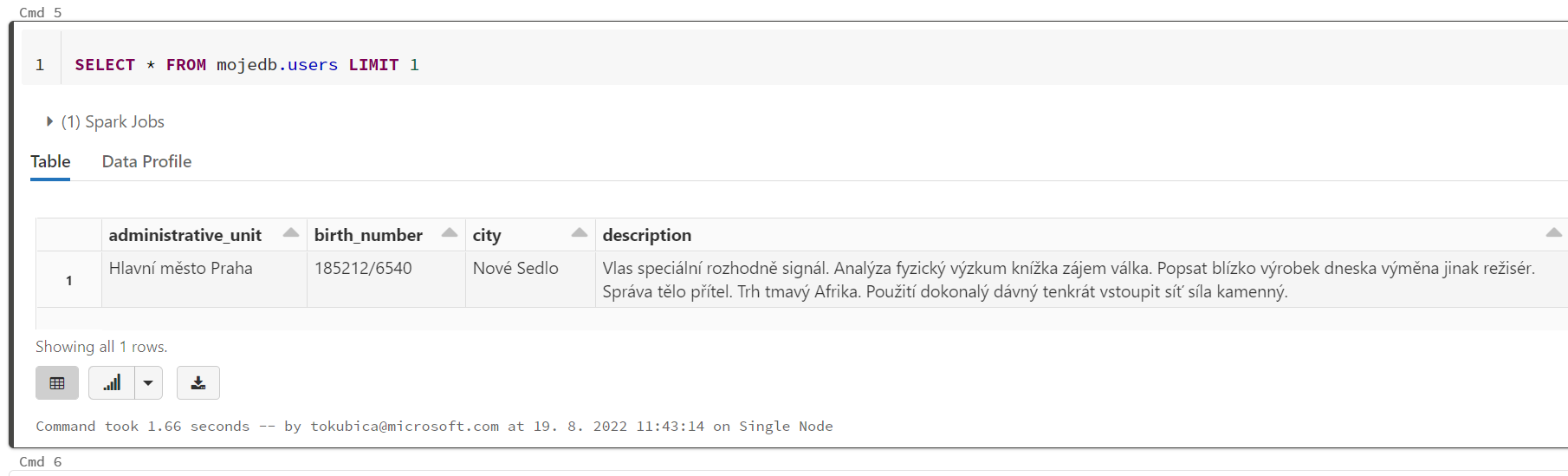Select the Hlavní město Praha cell
The image size is (1568, 476).
(x=181, y=269)
